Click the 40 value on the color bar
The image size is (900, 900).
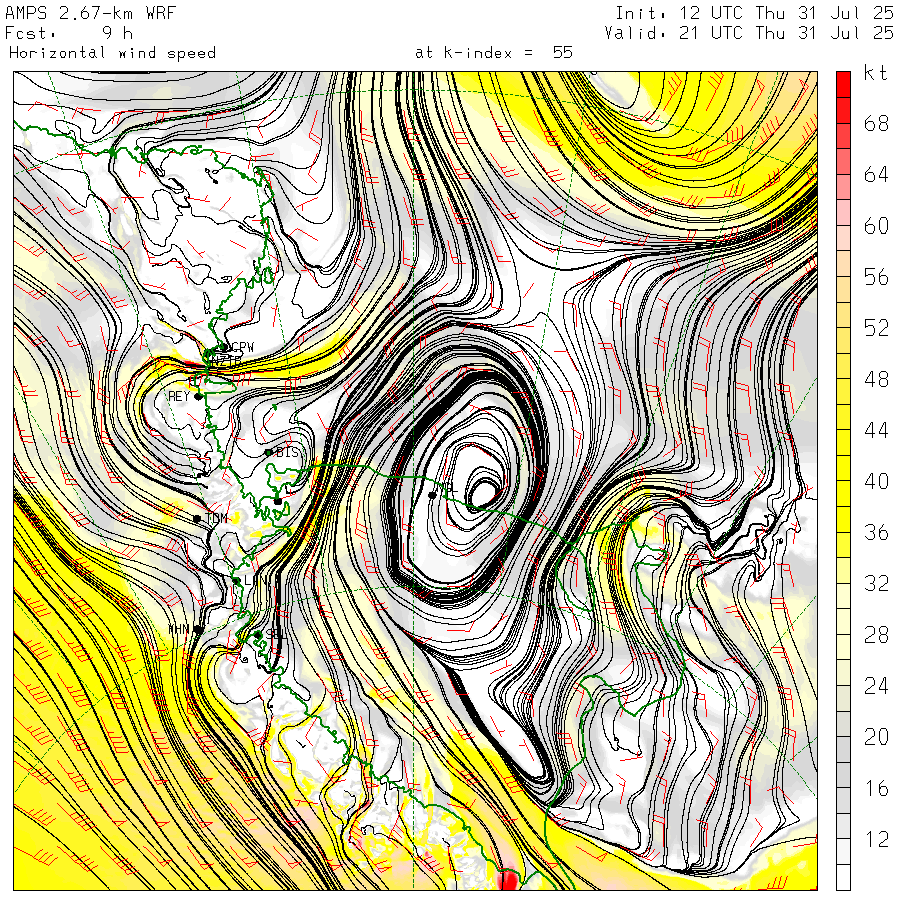click(x=876, y=481)
